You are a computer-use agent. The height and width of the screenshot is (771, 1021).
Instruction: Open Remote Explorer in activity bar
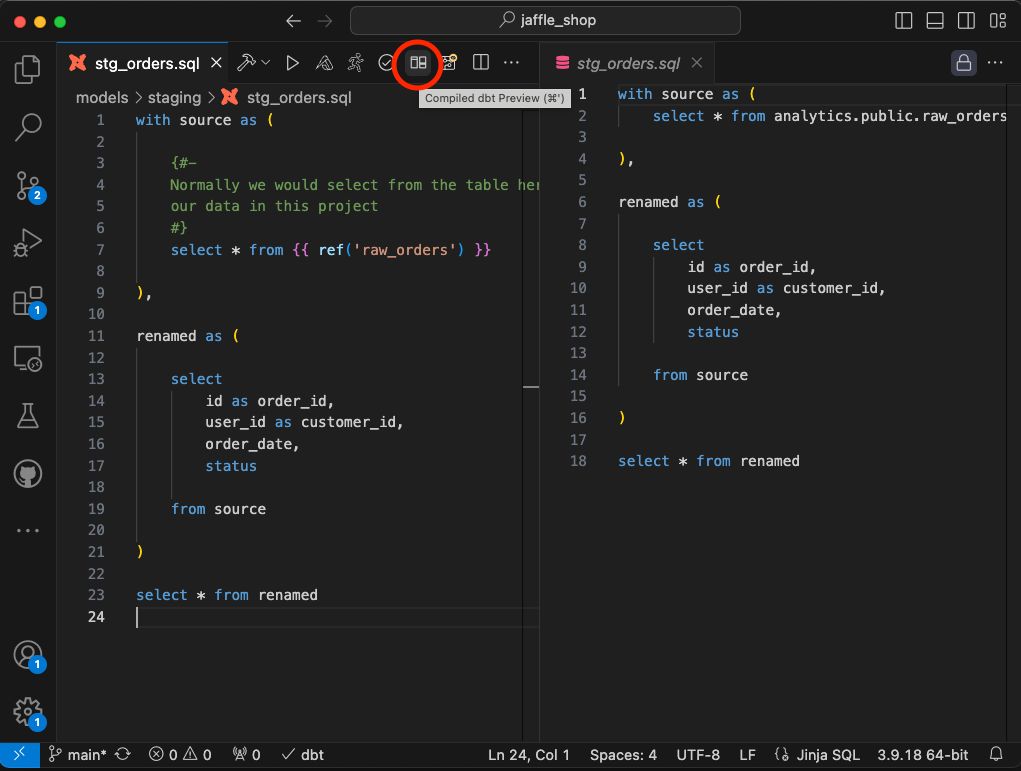(28, 358)
